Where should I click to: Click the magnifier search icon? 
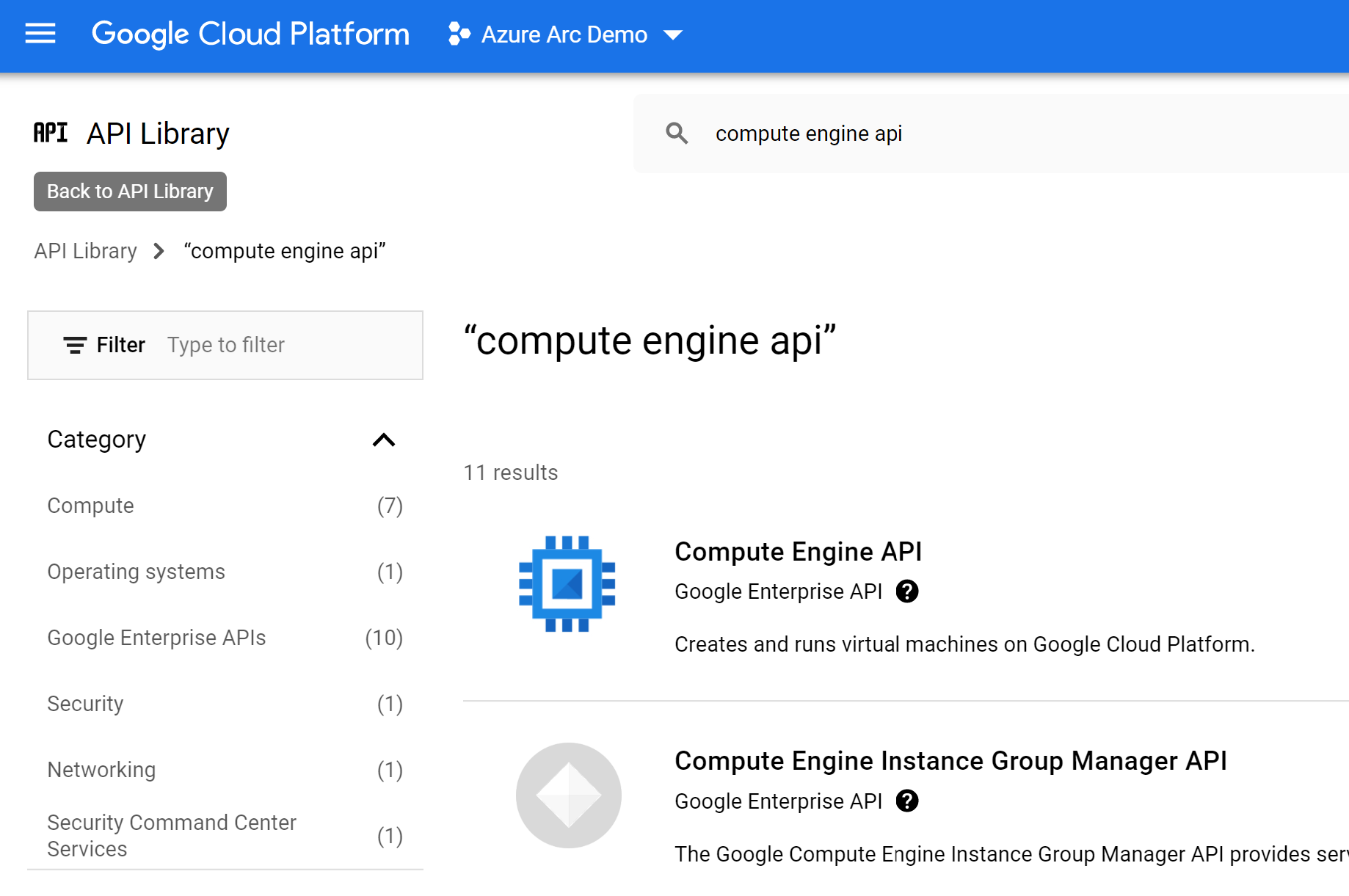click(x=677, y=134)
